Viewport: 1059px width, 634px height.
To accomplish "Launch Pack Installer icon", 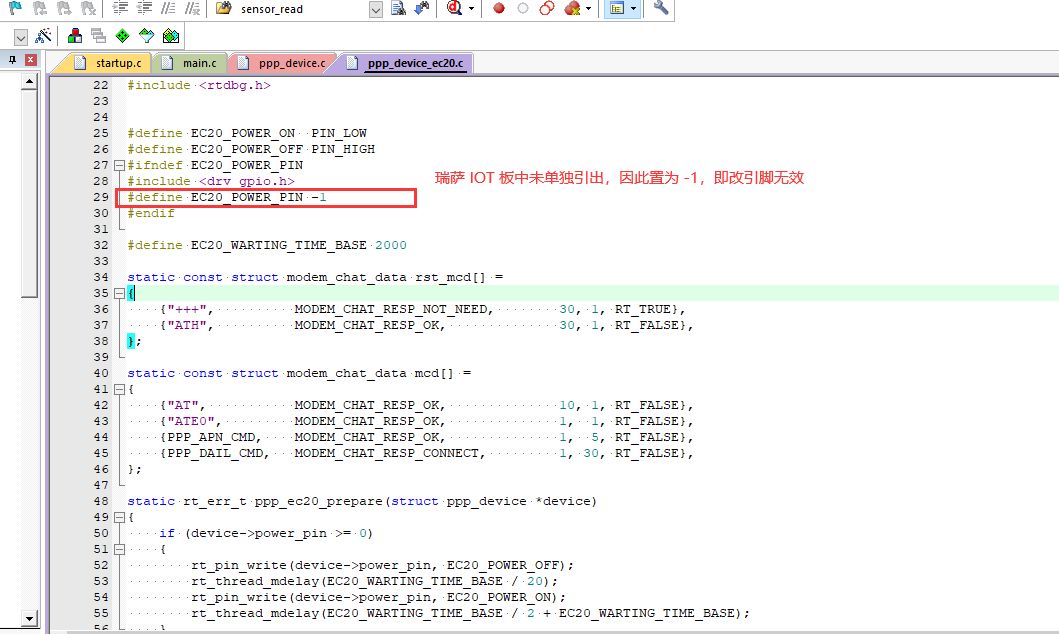I will click(x=171, y=36).
